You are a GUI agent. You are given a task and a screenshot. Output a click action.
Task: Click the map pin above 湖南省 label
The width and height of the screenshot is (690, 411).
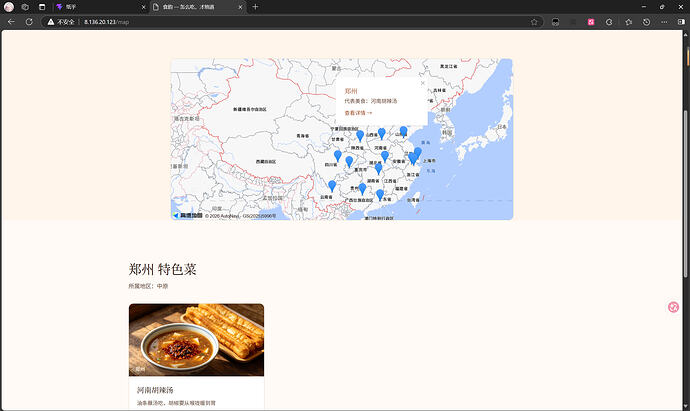click(378, 169)
